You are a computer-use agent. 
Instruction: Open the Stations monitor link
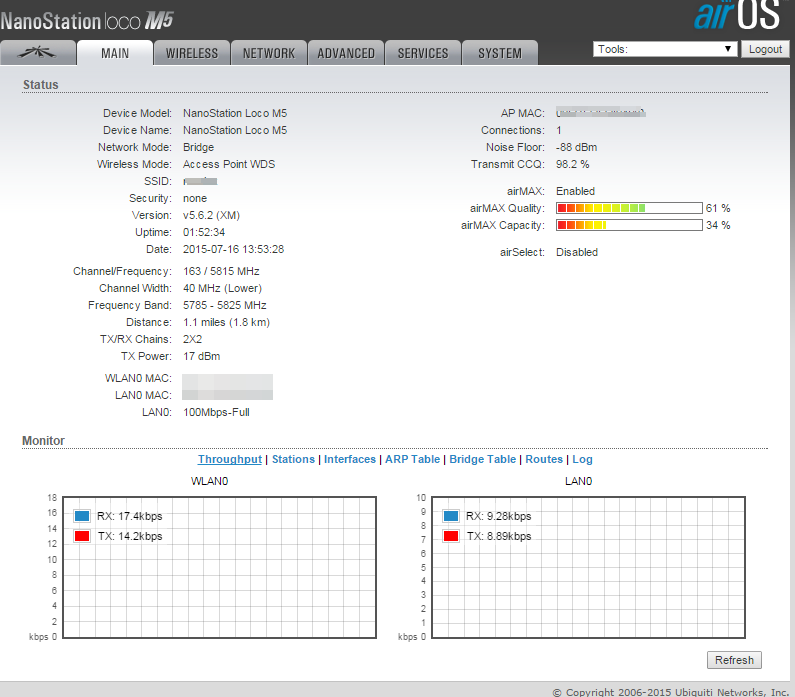point(293,459)
